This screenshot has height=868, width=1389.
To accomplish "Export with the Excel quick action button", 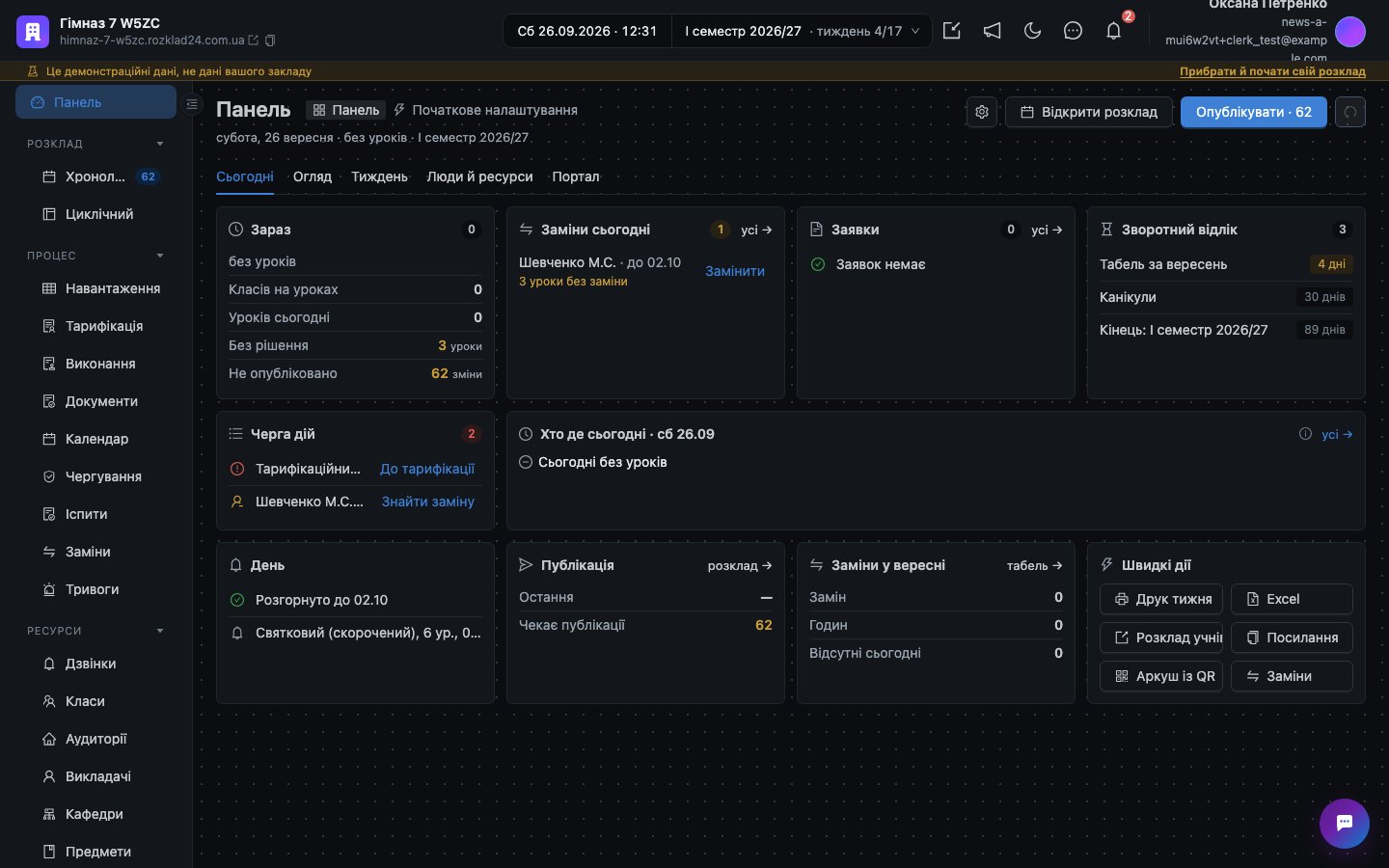I will (x=1292, y=599).
